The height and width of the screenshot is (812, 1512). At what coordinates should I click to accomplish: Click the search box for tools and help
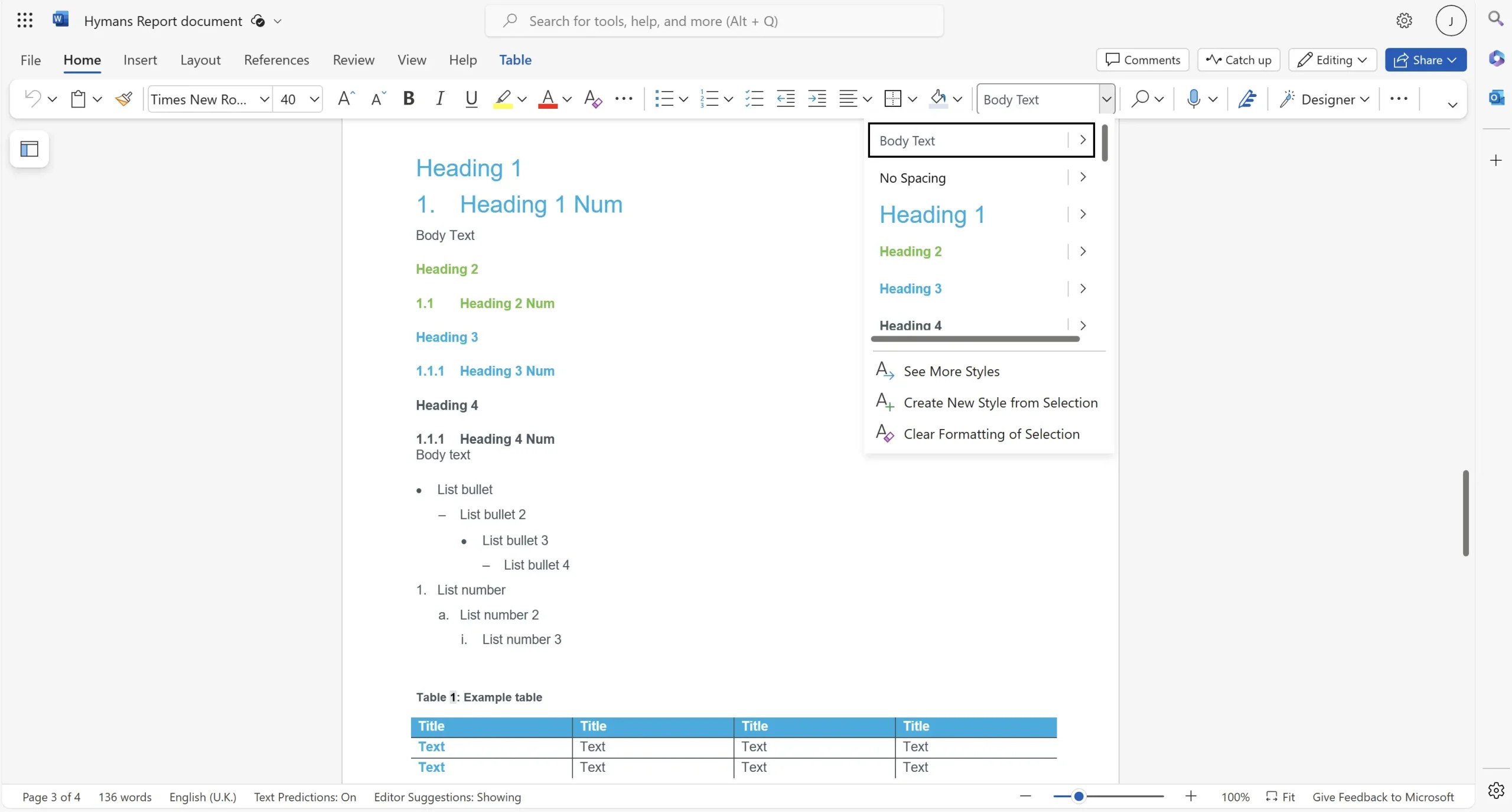click(714, 21)
